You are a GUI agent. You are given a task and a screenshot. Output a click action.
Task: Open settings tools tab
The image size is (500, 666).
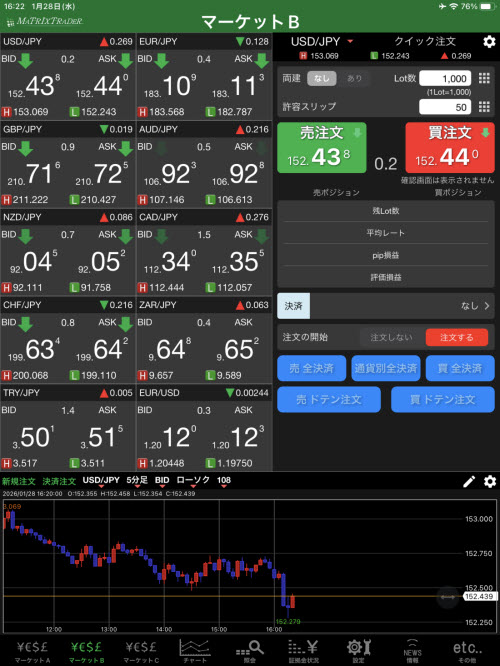coord(358,652)
